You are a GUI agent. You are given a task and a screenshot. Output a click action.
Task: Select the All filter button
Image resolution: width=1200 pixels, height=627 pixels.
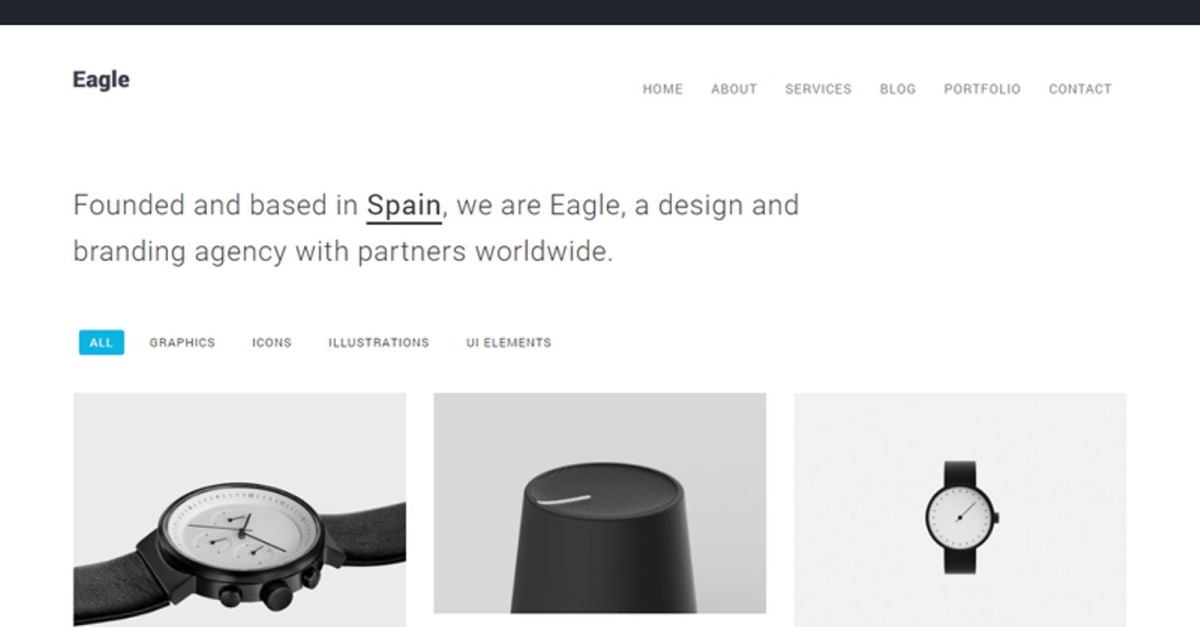[x=101, y=342]
